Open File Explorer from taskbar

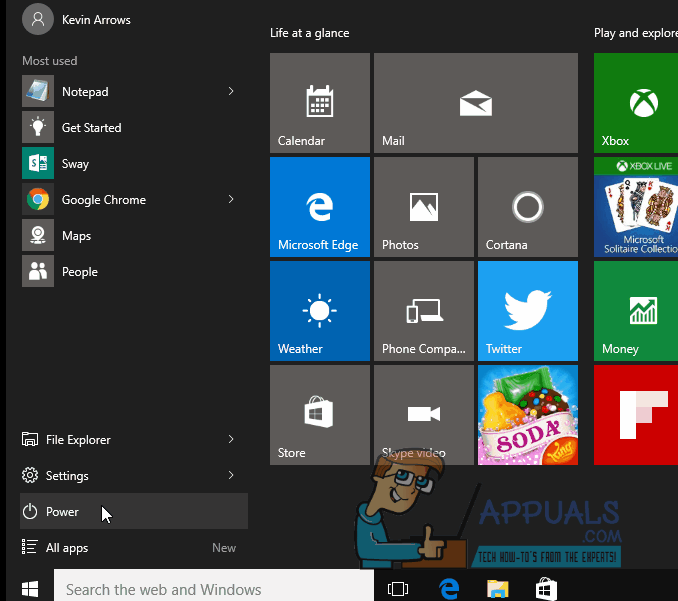498,589
